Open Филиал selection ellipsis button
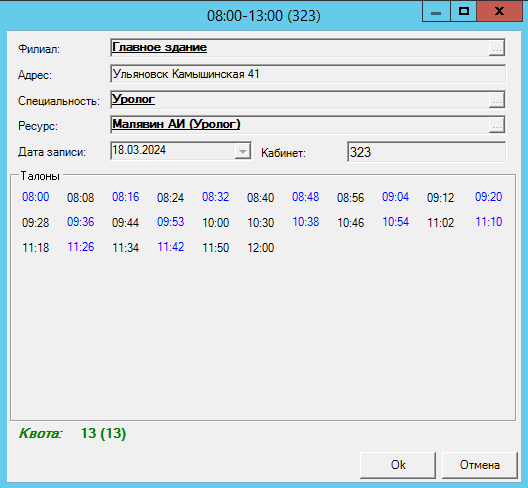The height and width of the screenshot is (488, 528). pos(496,48)
